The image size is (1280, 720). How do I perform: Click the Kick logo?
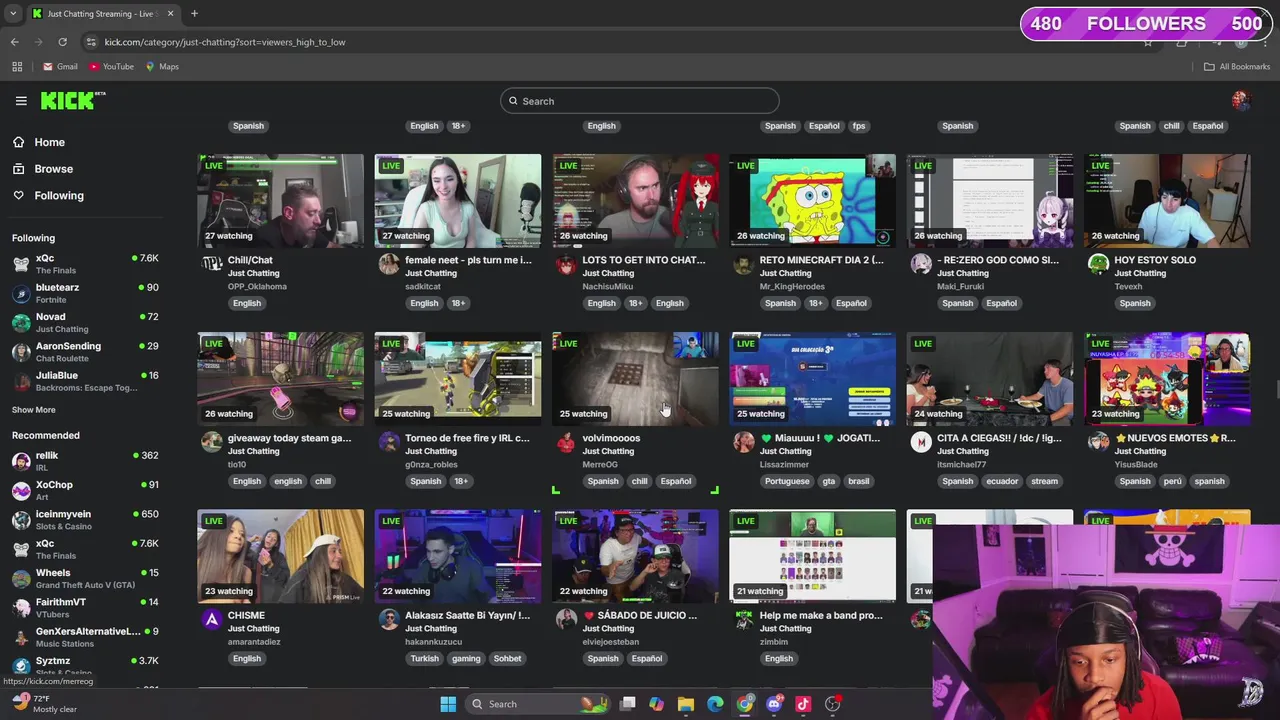coord(72,100)
